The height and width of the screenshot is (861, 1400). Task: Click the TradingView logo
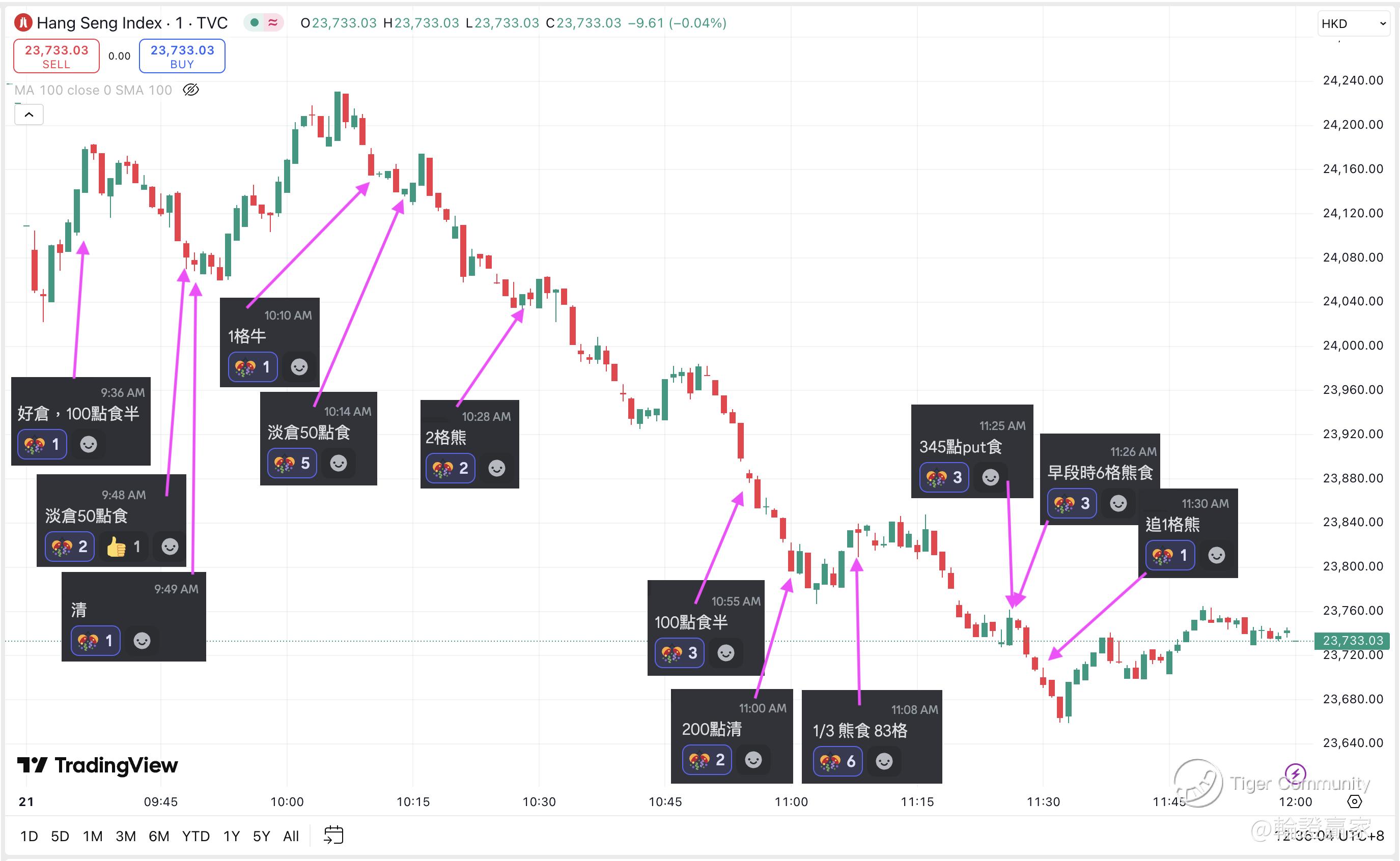pos(97,765)
